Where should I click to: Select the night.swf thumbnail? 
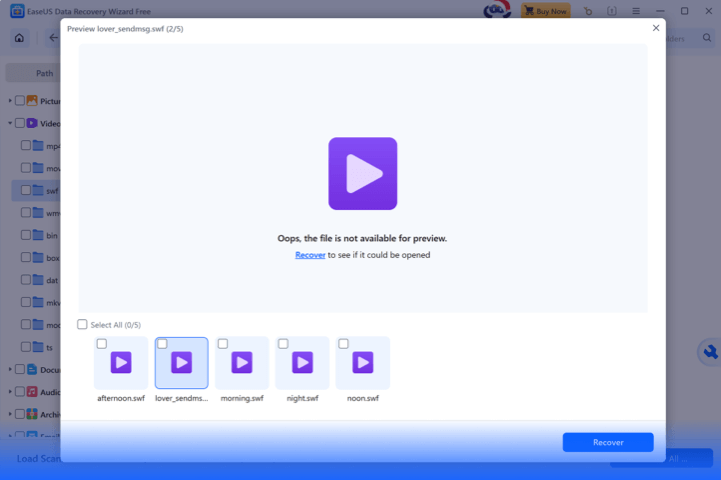click(302, 363)
